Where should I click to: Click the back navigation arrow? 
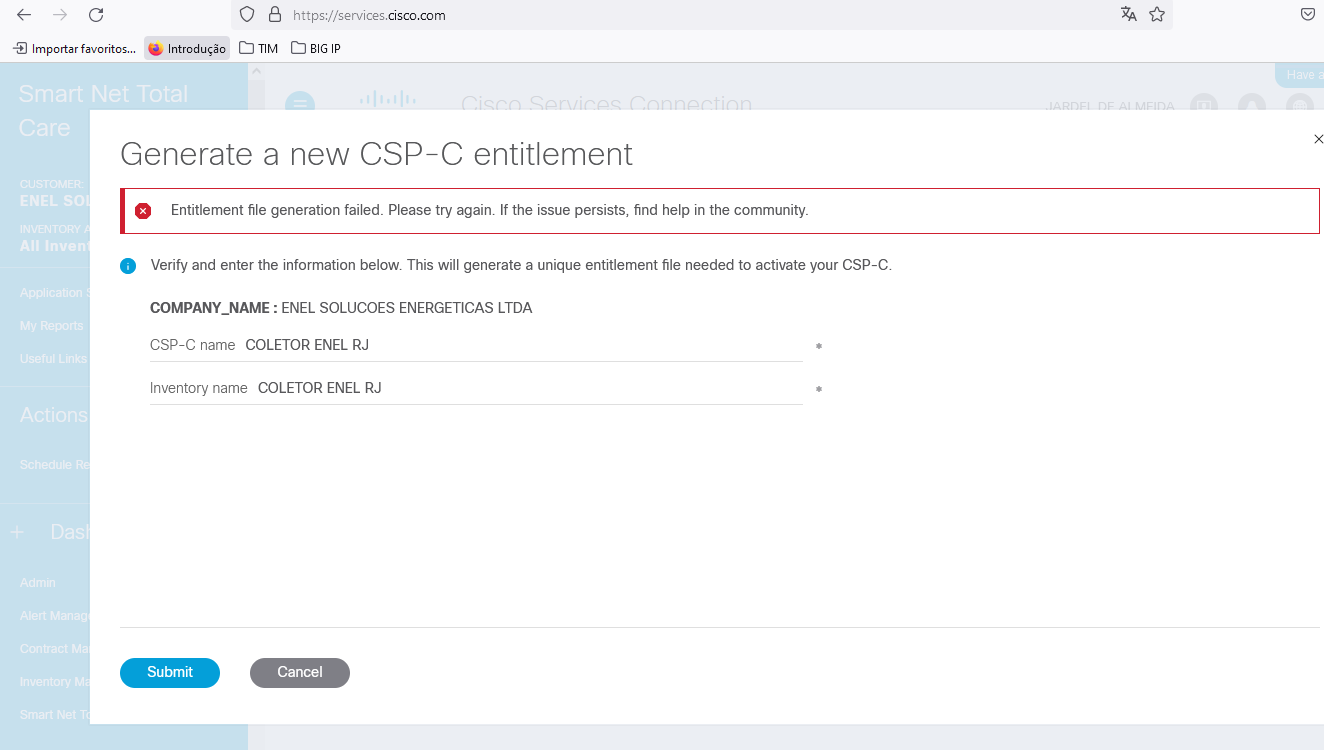pyautogui.click(x=24, y=14)
